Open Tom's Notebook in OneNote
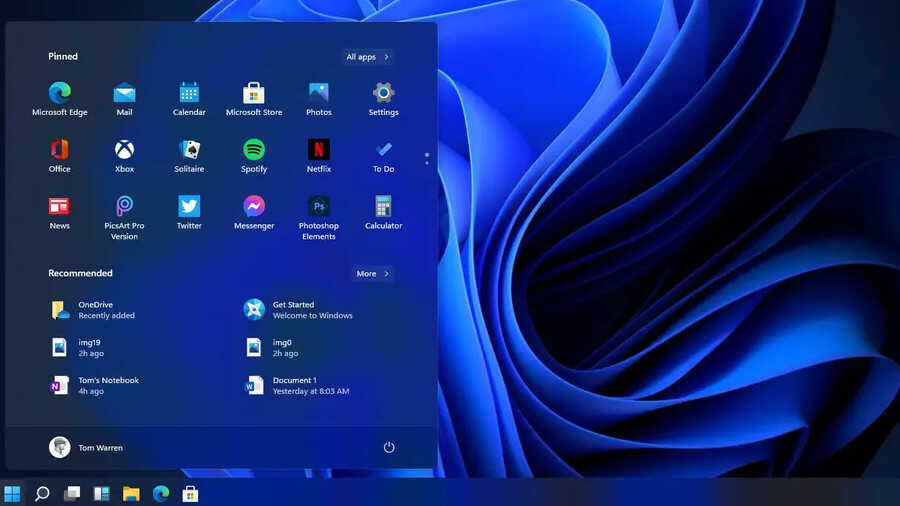900x506 pixels. coord(95,386)
